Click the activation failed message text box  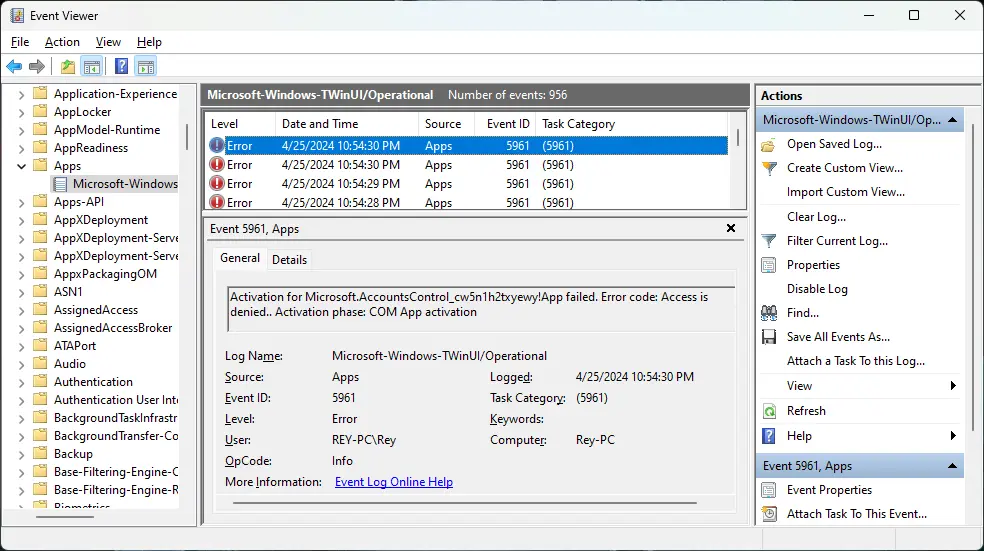tap(481, 309)
